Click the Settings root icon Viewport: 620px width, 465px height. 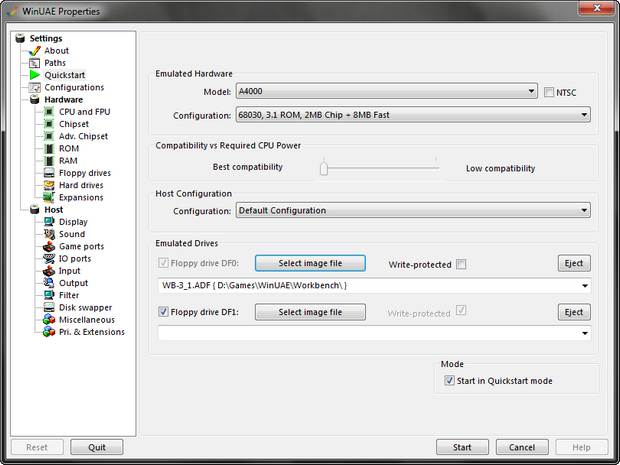20,38
